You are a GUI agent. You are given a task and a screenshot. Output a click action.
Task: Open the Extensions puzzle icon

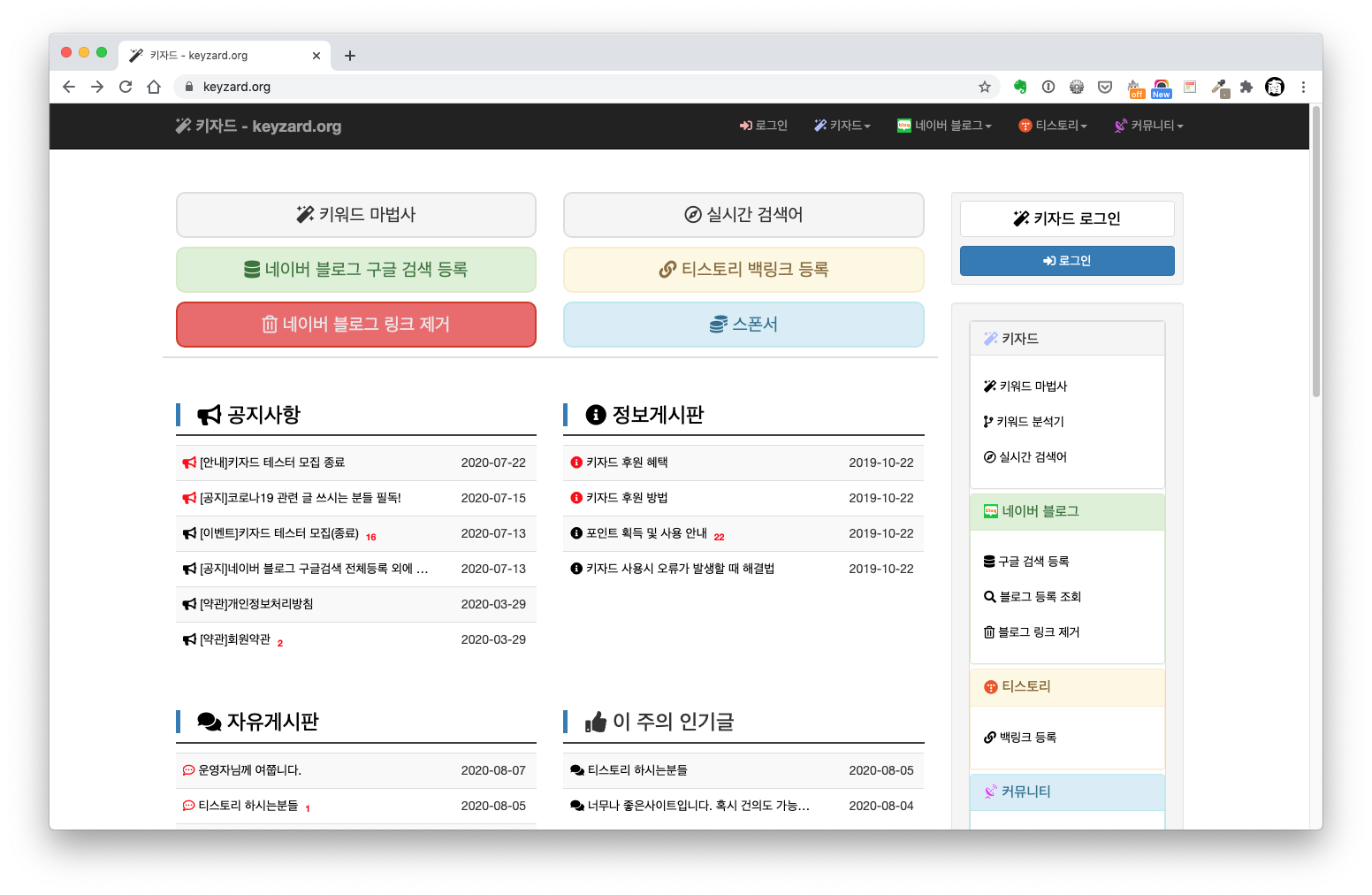pos(1246,87)
